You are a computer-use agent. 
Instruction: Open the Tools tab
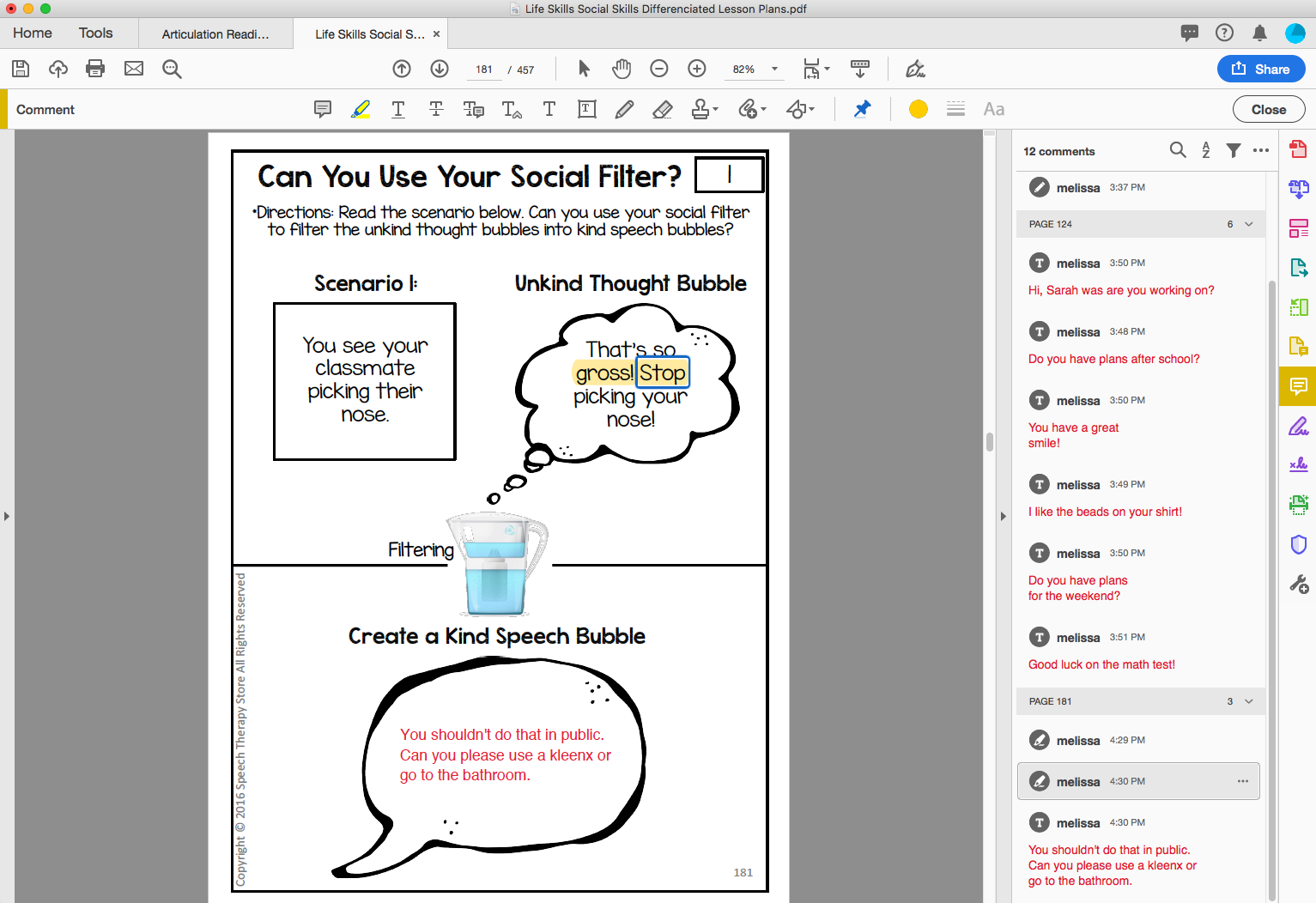95,33
